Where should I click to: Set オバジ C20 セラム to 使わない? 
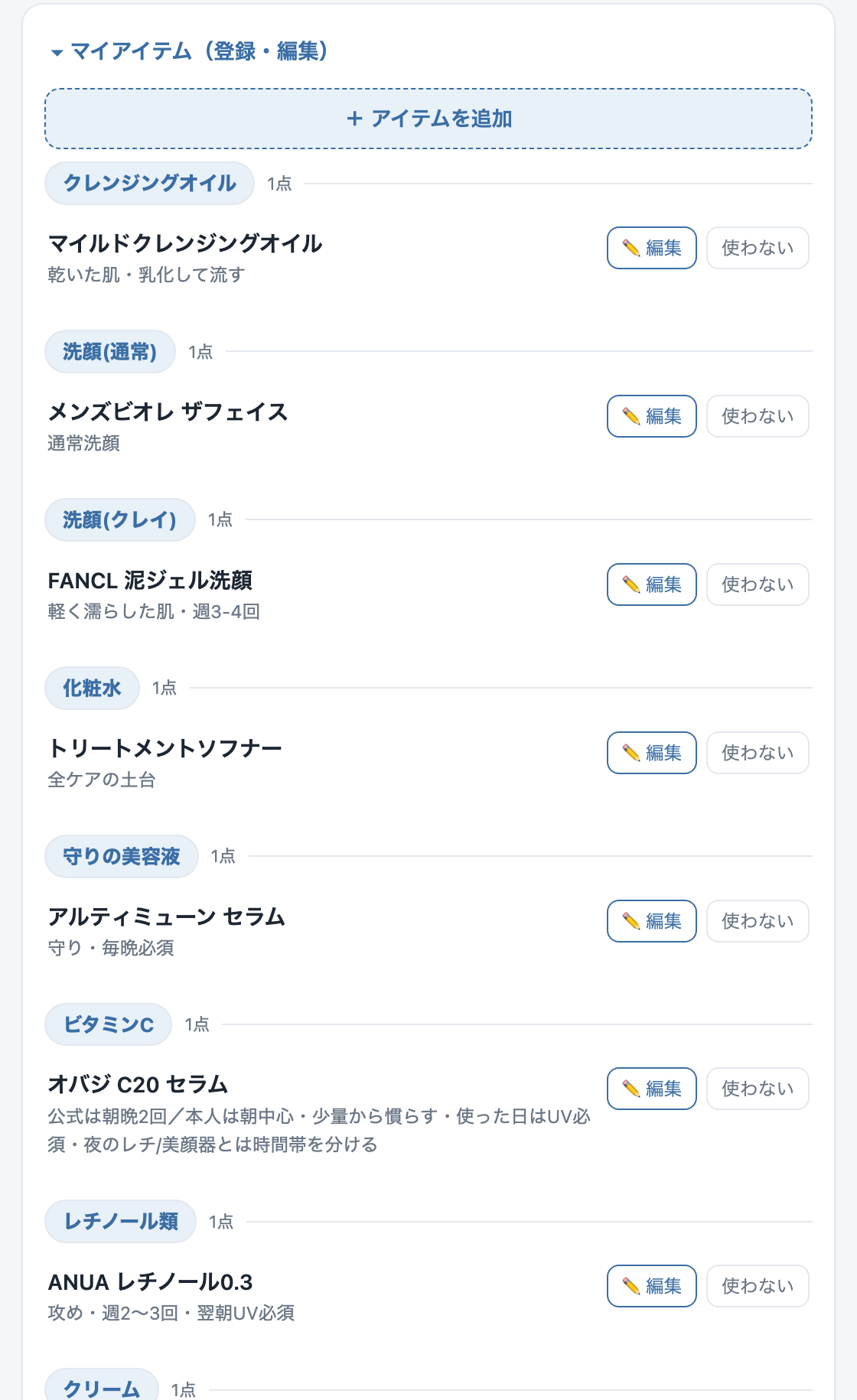click(x=758, y=1089)
